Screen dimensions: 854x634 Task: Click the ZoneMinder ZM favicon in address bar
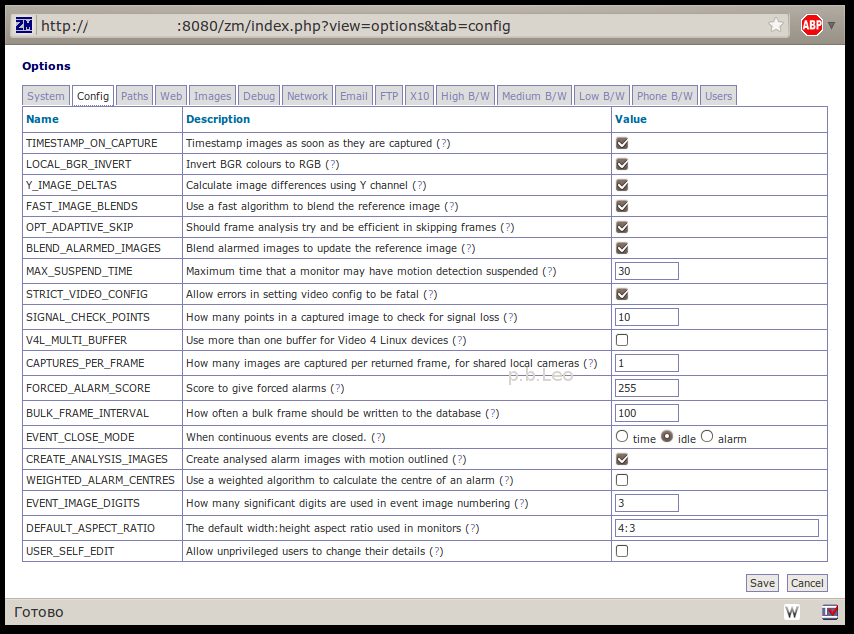pyautogui.click(x=24, y=25)
